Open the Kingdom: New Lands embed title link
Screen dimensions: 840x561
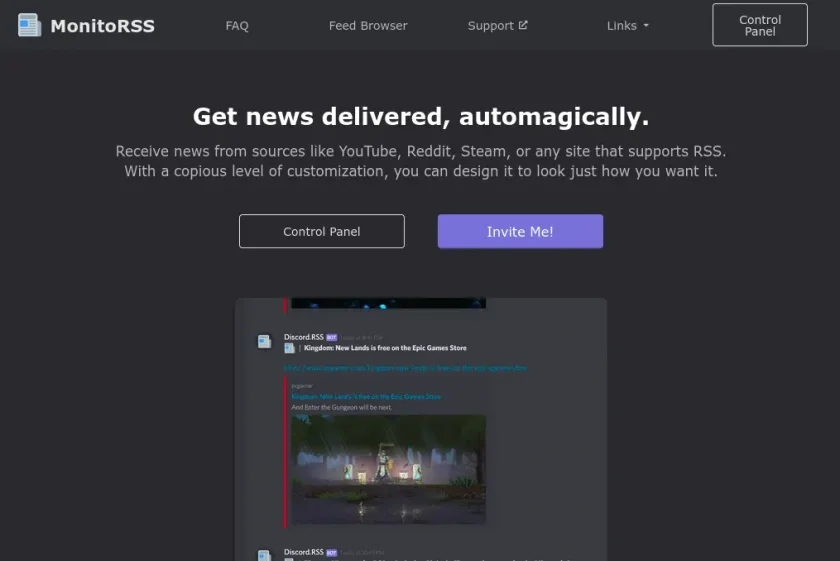tap(366, 397)
